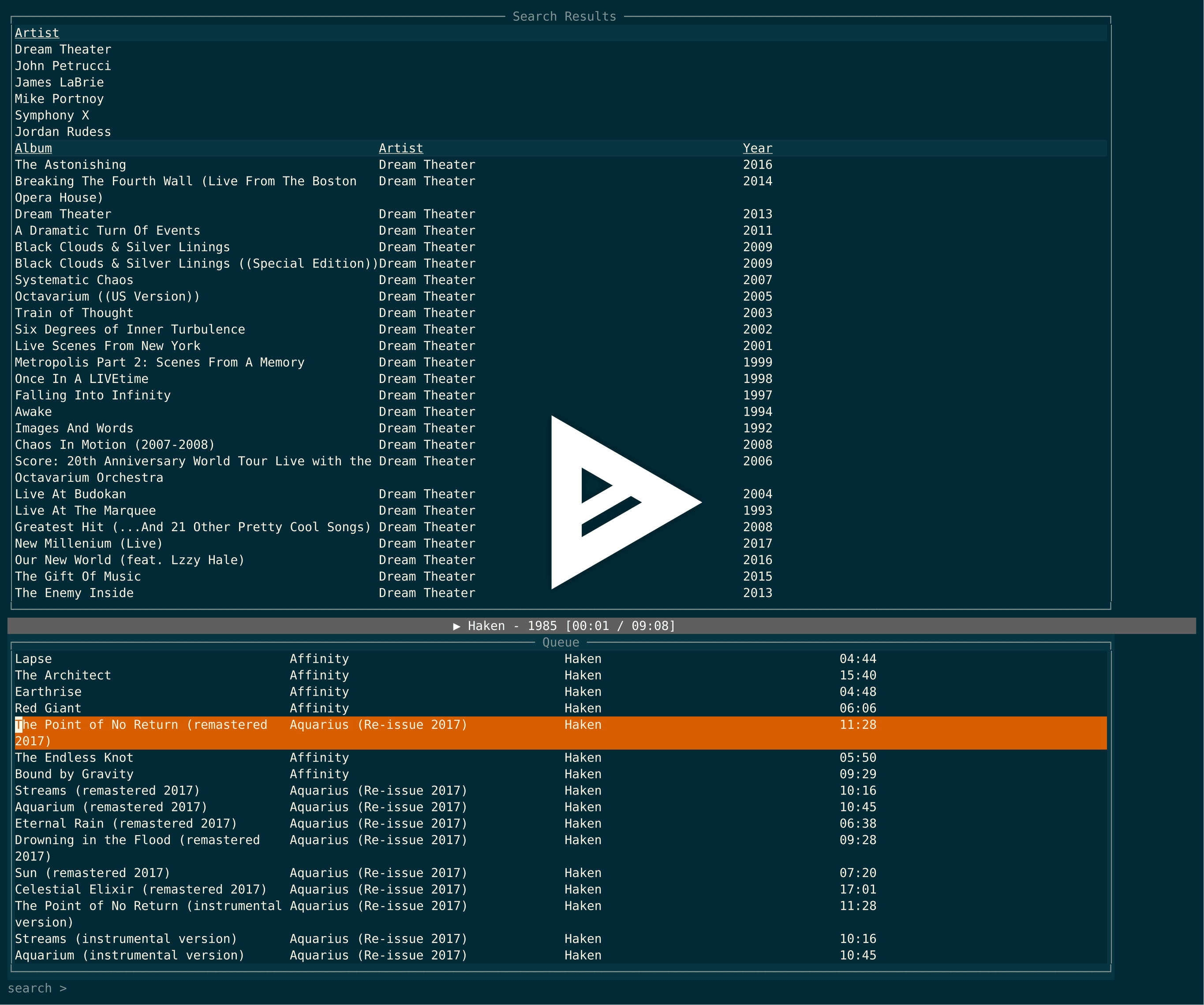Select the Awake album from 1994
1204x1005 pixels.
33,411
